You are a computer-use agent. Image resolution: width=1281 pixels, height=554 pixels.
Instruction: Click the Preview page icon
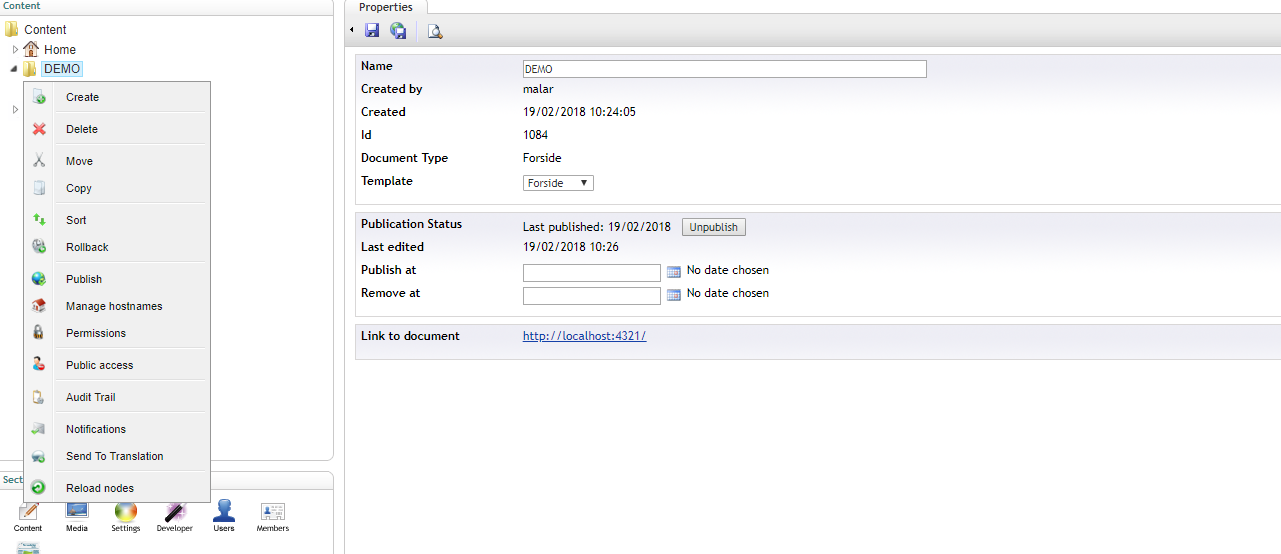coord(434,31)
